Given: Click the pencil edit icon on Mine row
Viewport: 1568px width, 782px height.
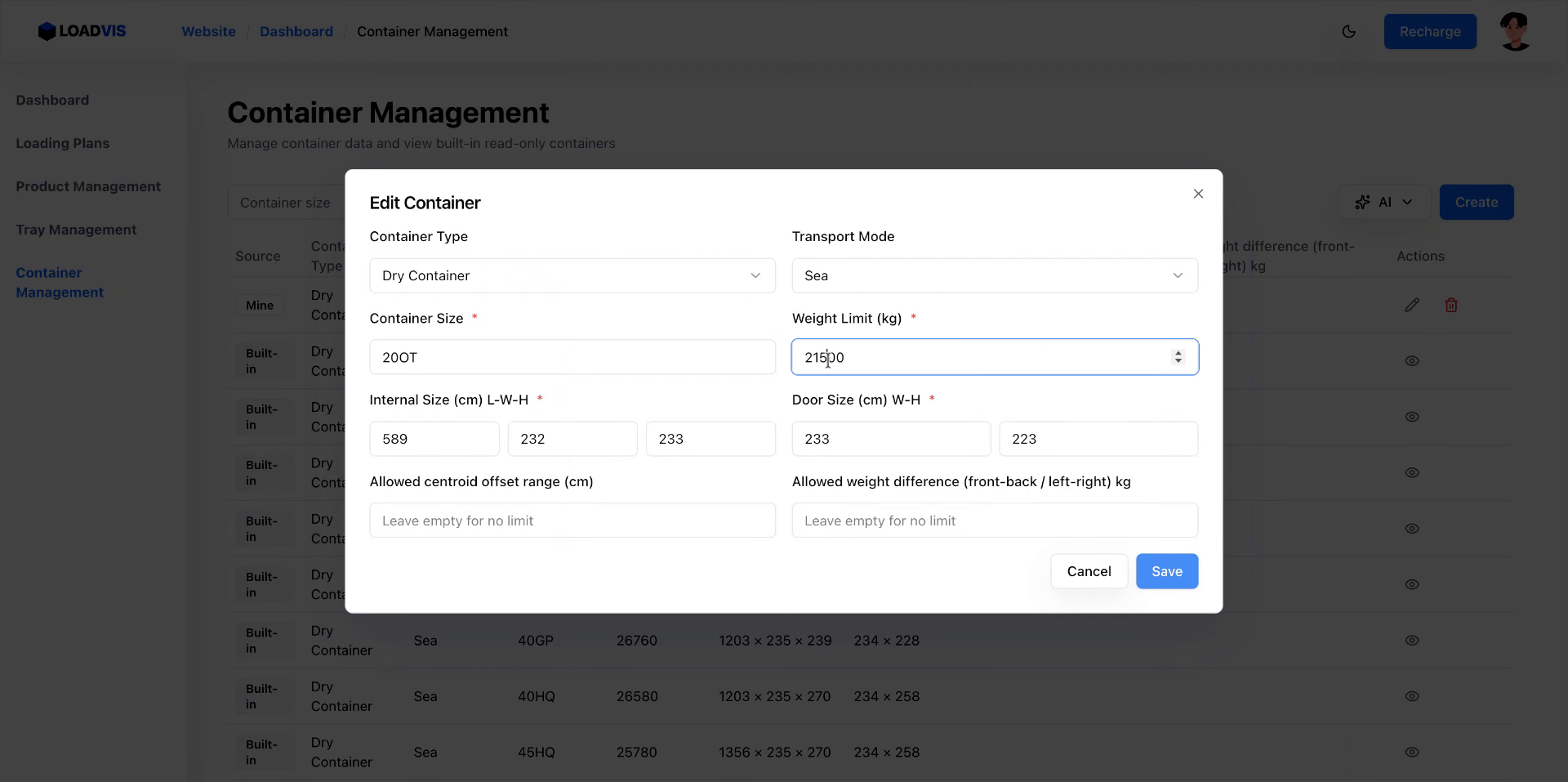Looking at the screenshot, I should point(1412,305).
